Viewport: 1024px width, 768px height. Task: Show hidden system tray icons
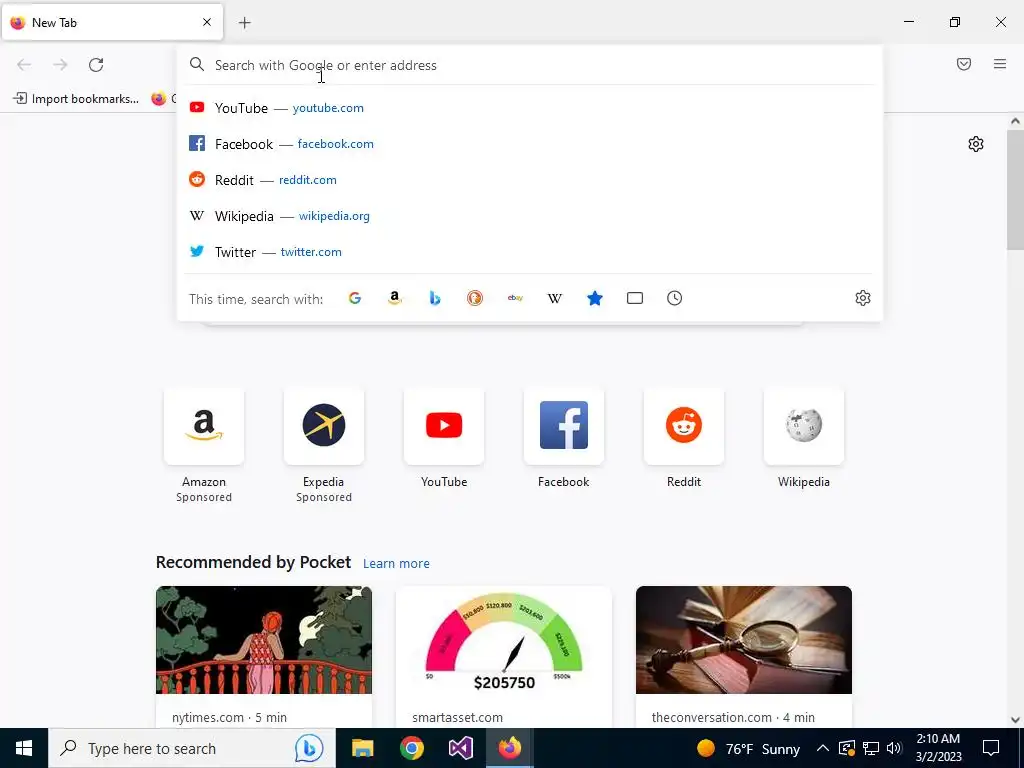[x=823, y=748]
